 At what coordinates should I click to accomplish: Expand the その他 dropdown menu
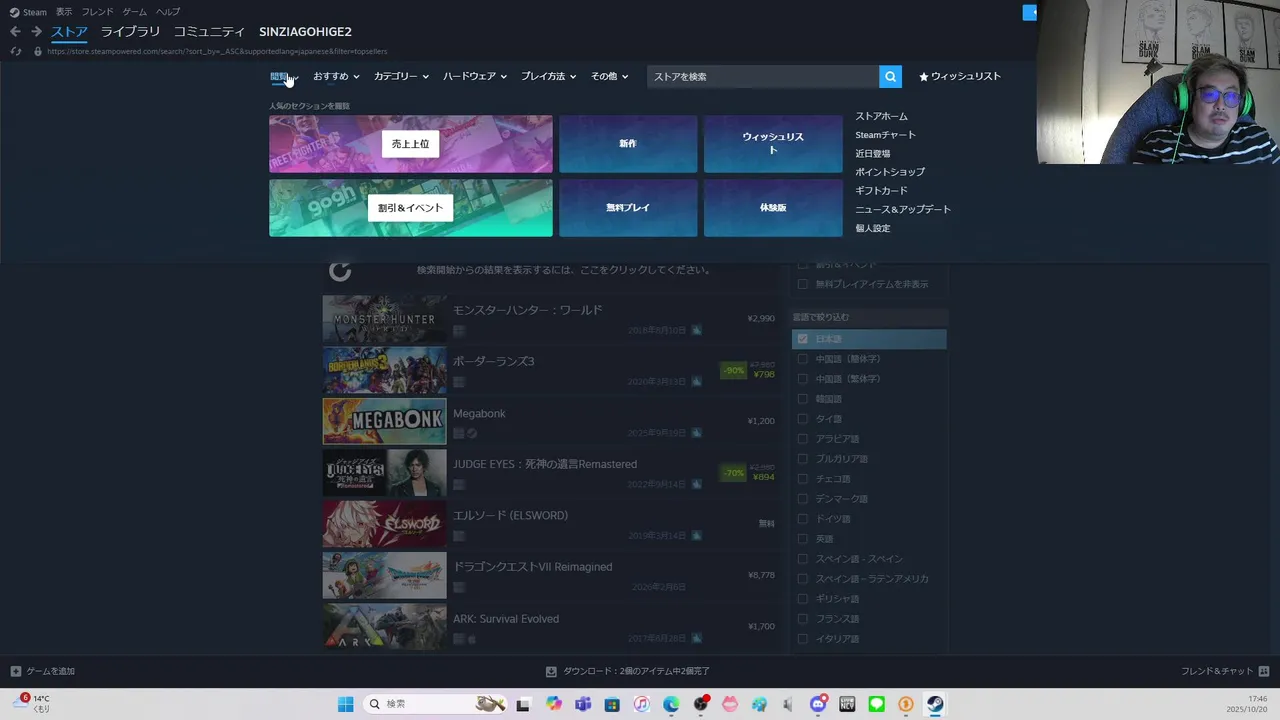pos(609,76)
